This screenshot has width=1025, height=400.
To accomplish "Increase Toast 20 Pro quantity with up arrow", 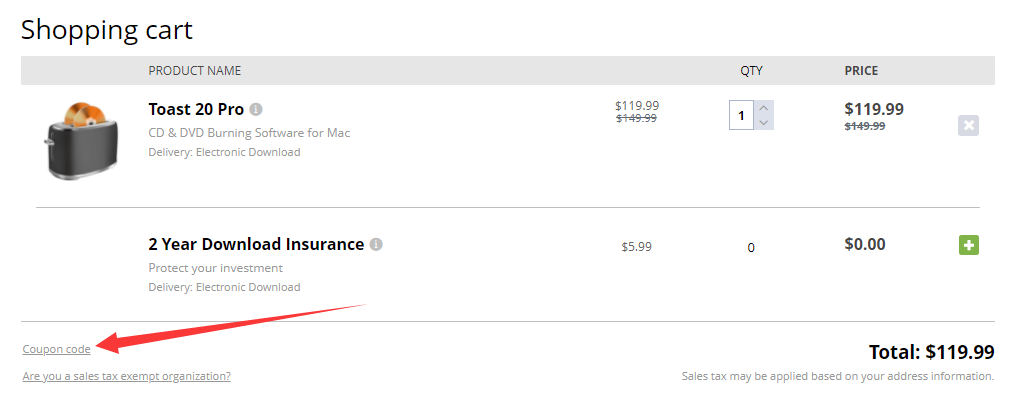I will click(x=764, y=108).
